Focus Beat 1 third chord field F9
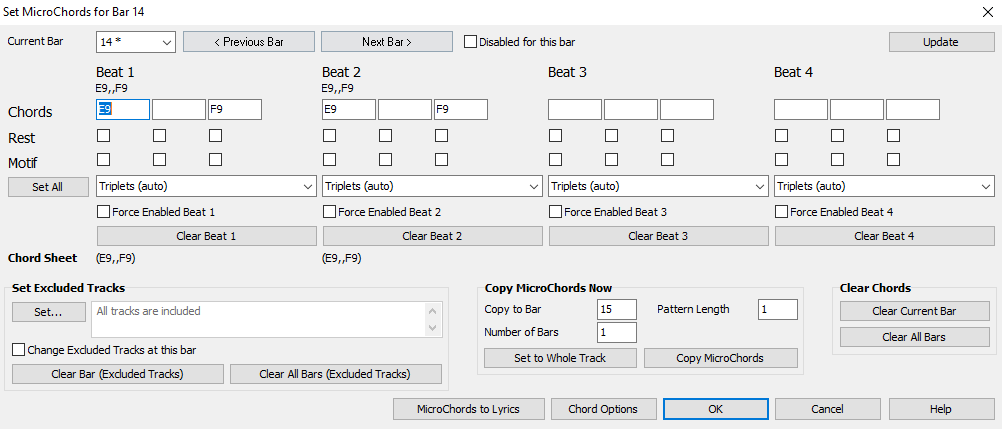Screen dimensions: 1002x429 pyautogui.click(x=235, y=109)
